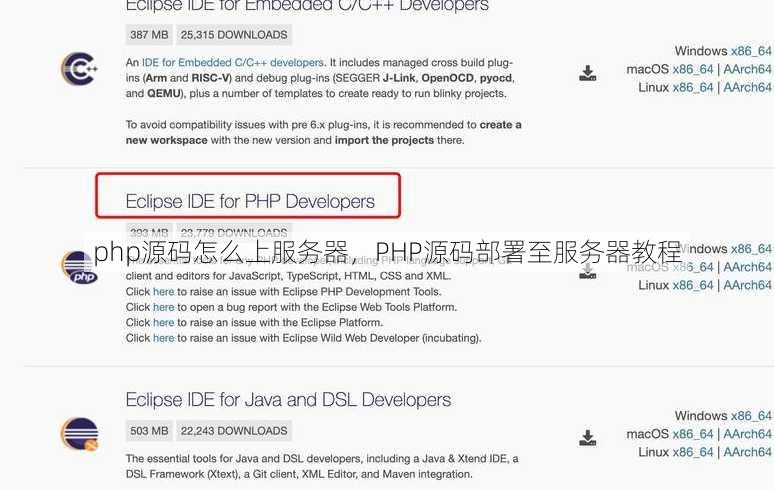This screenshot has height=490, width=774.
Task: Download PHP Developers Linux x86_64 build
Action: point(693,285)
